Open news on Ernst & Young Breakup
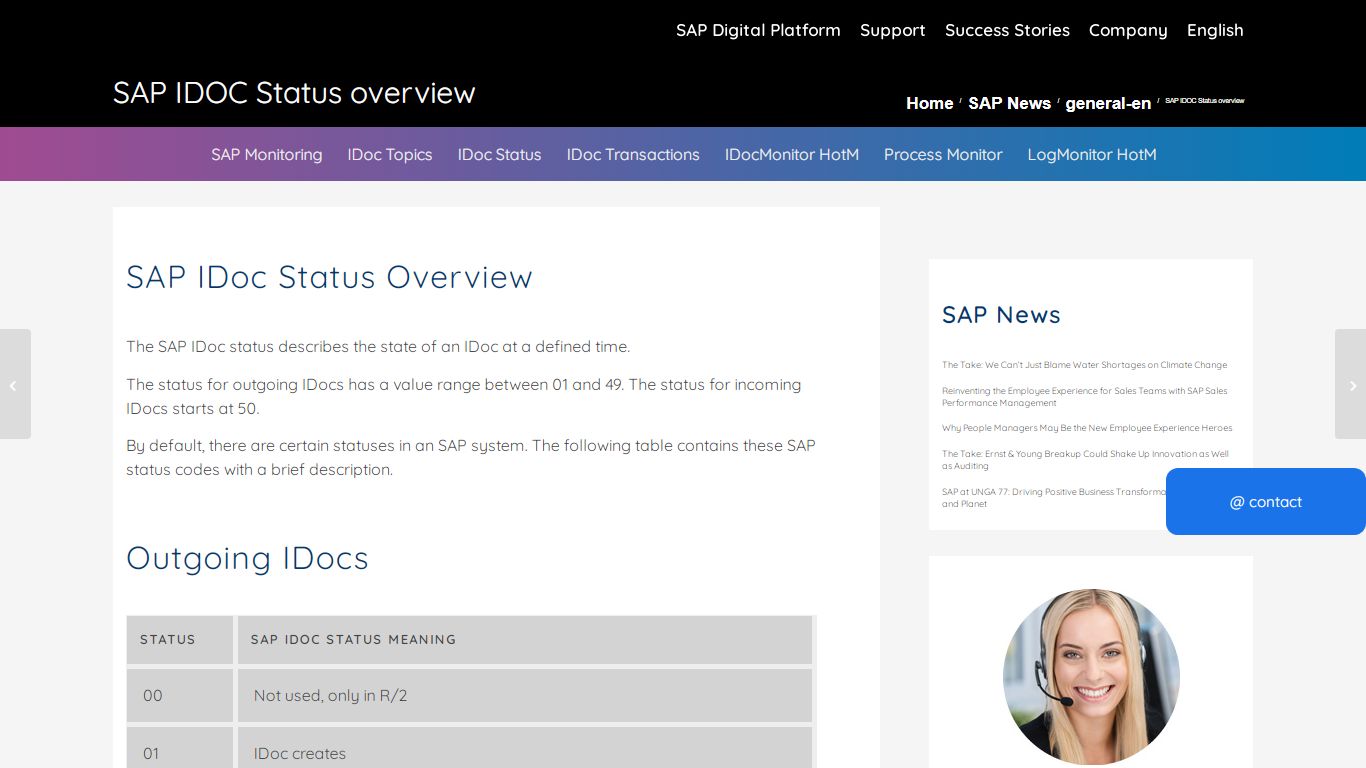 (x=1085, y=460)
